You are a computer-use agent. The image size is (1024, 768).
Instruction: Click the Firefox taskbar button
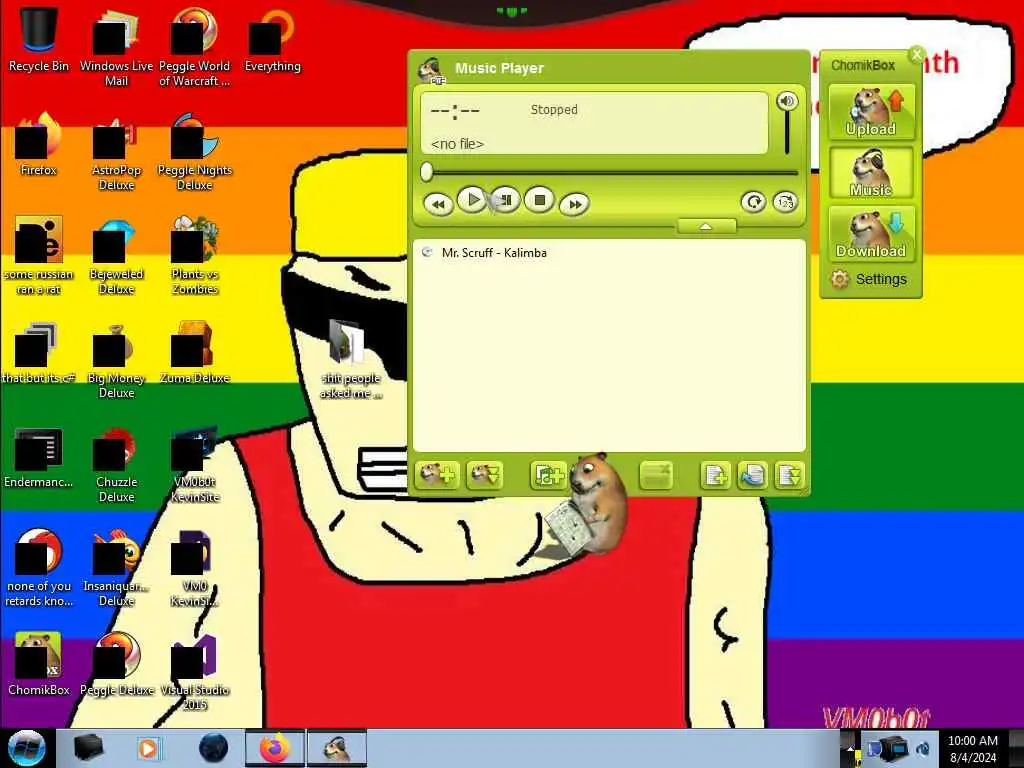coord(274,748)
